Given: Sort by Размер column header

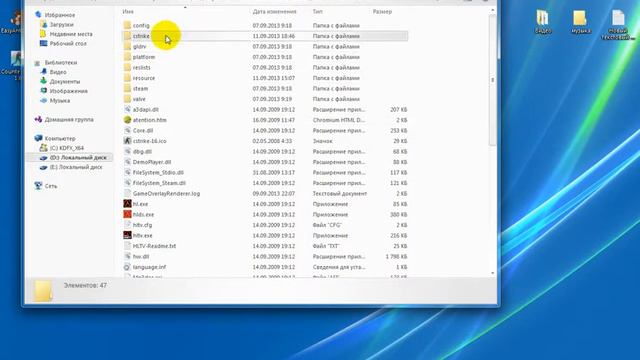Looking at the screenshot, I should tap(382, 12).
